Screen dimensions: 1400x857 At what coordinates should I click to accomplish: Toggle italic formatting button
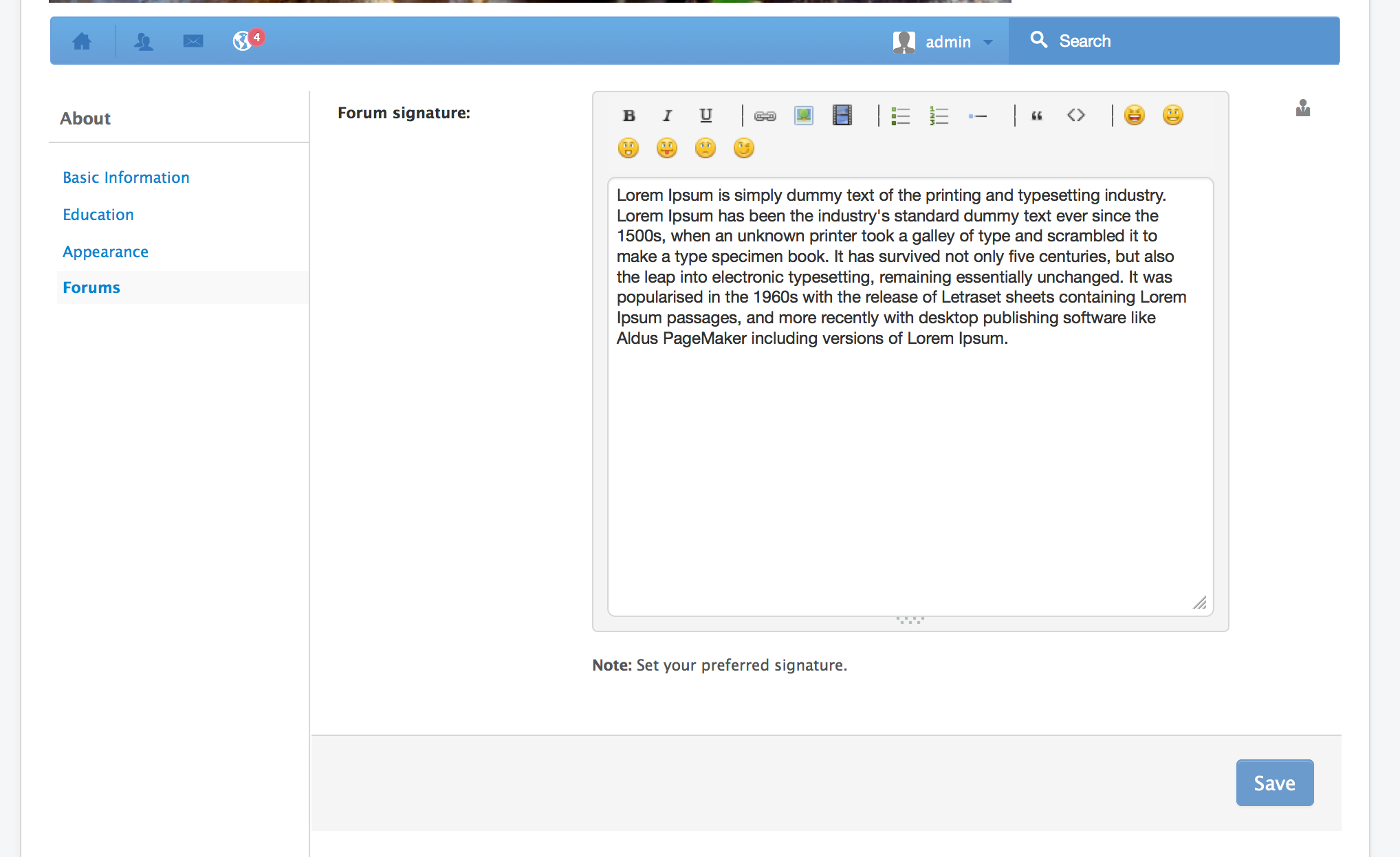coord(667,116)
